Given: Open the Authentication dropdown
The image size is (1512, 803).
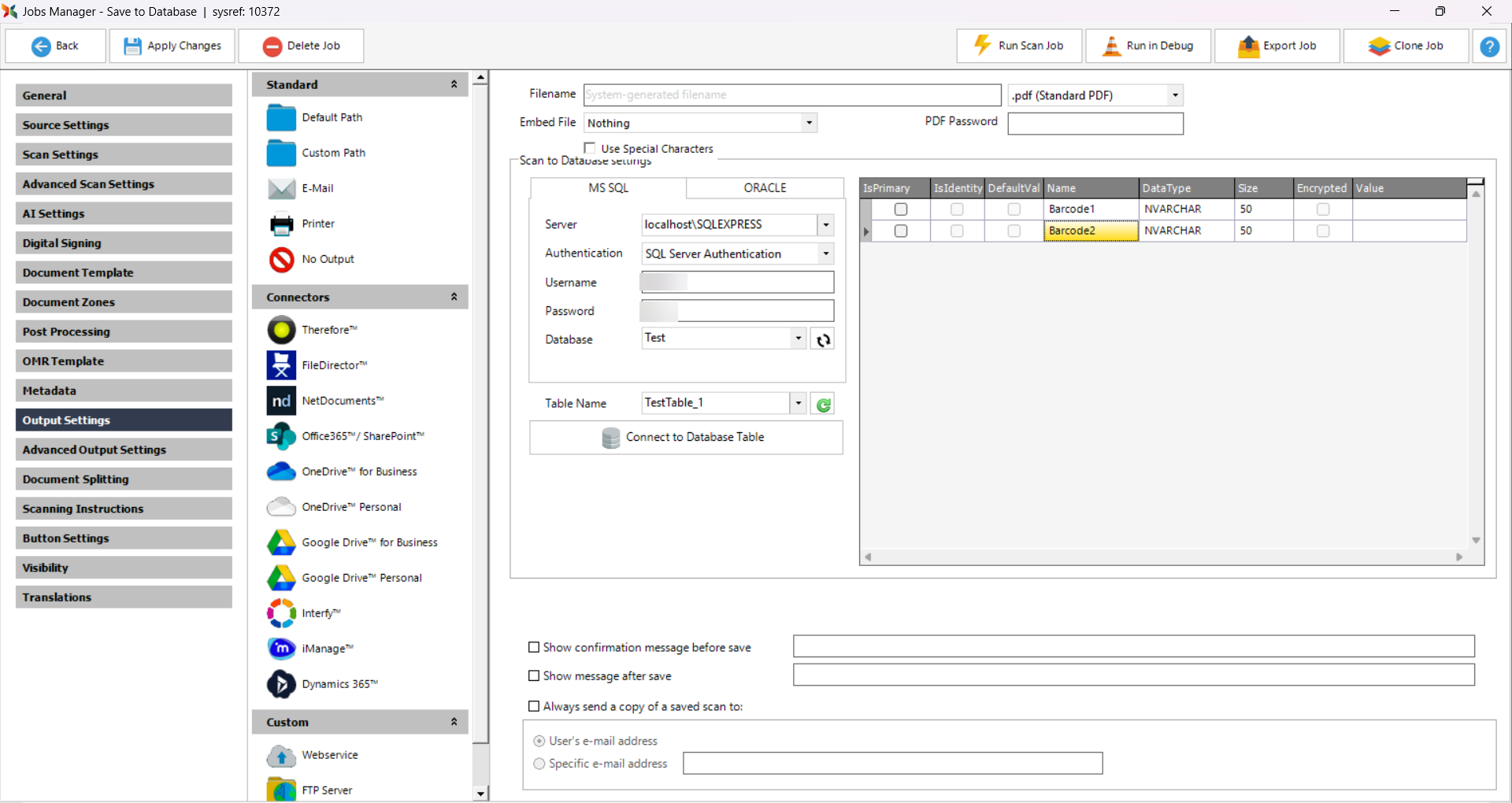Looking at the screenshot, I should point(825,253).
